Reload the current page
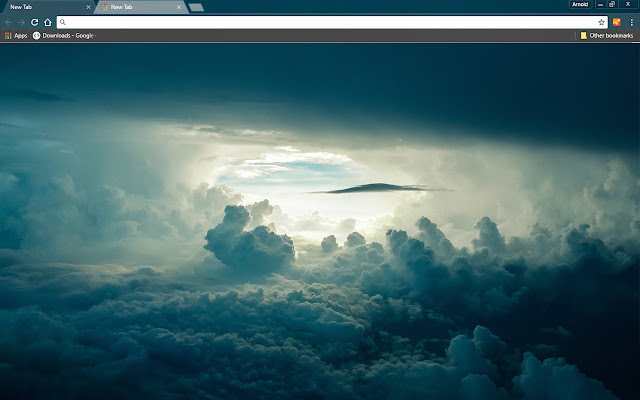The width and height of the screenshot is (640, 400). coord(35,22)
